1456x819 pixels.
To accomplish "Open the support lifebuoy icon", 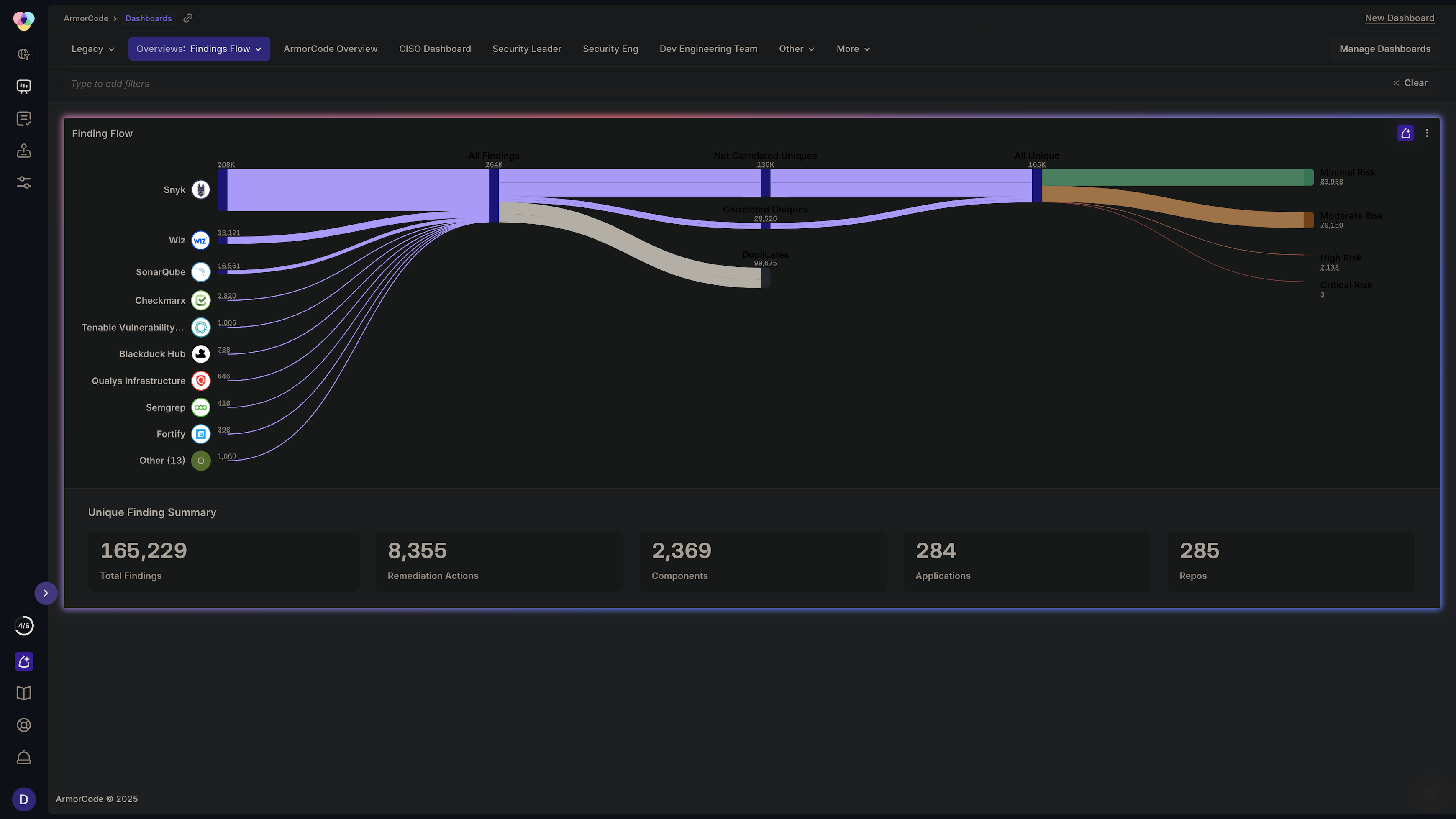I will 24,725.
